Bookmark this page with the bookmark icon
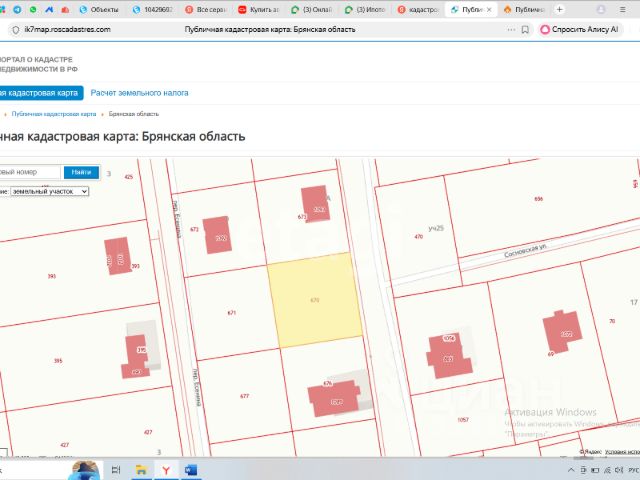 click(x=525, y=30)
